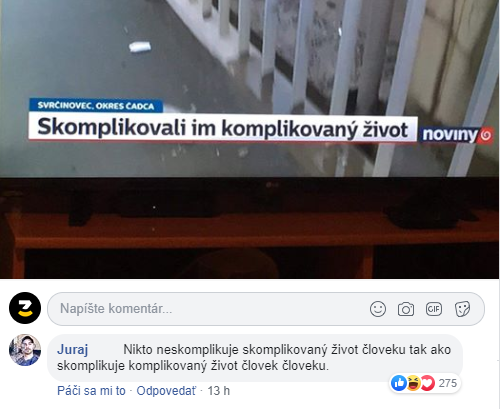
Task: Open the sticker picker icon
Action: (x=462, y=309)
